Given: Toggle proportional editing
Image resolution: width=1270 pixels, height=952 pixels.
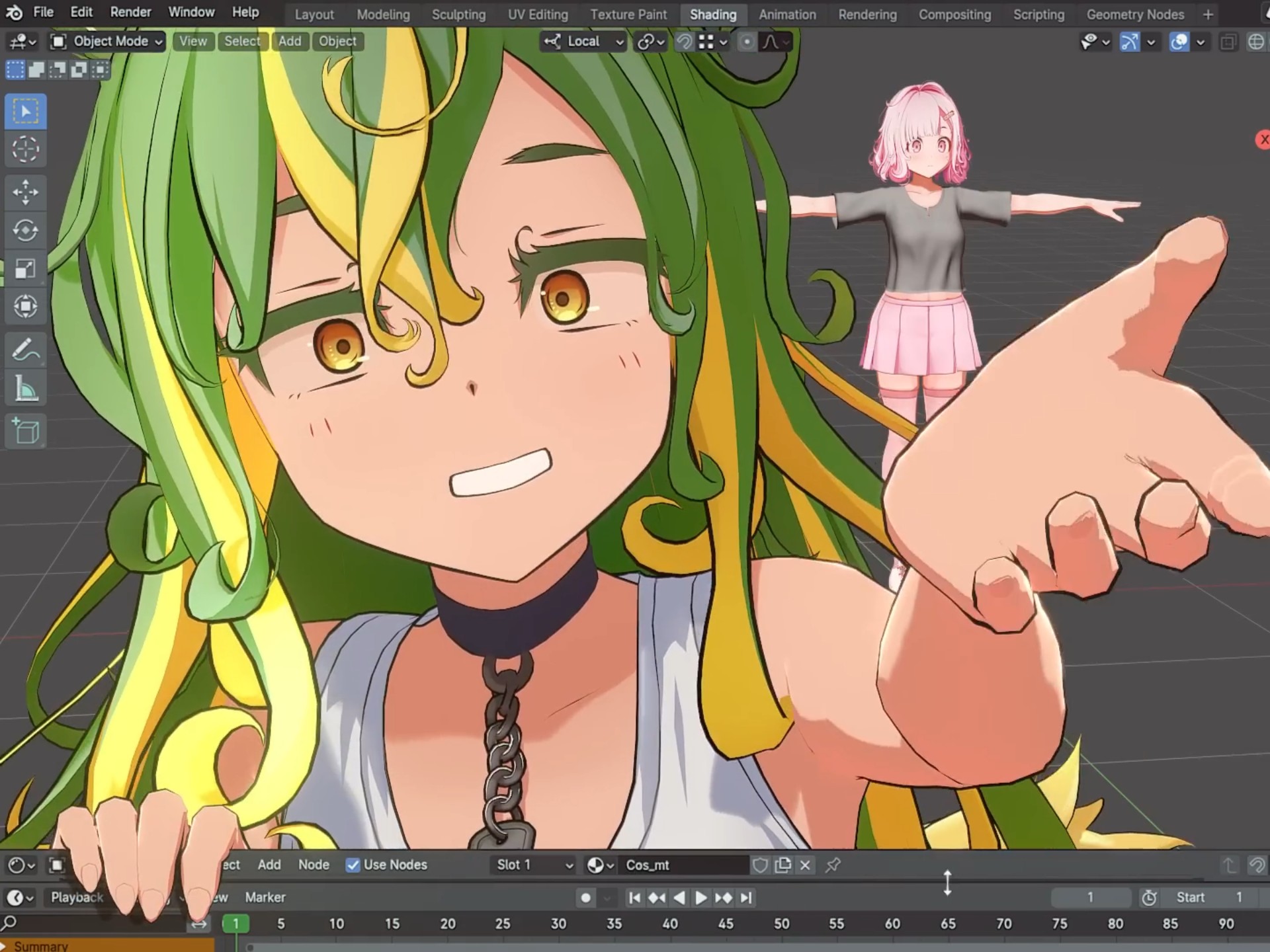Looking at the screenshot, I should tap(747, 42).
